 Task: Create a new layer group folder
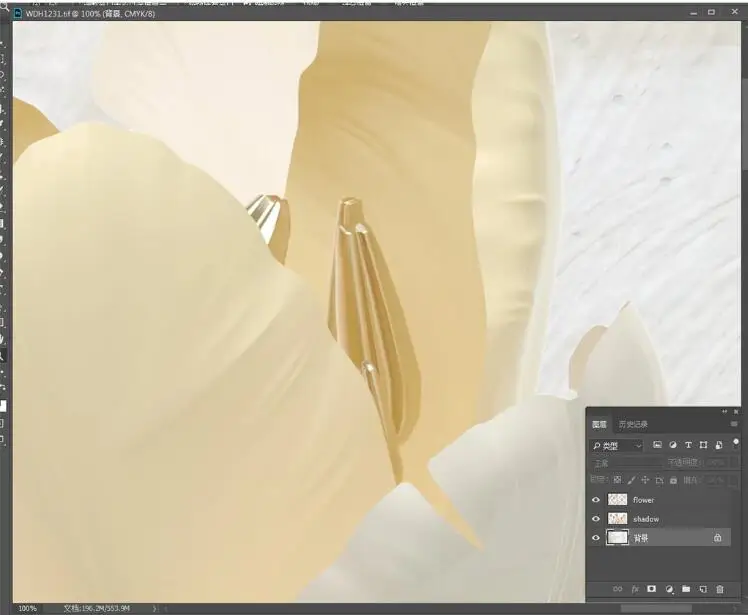pyautogui.click(x=686, y=589)
